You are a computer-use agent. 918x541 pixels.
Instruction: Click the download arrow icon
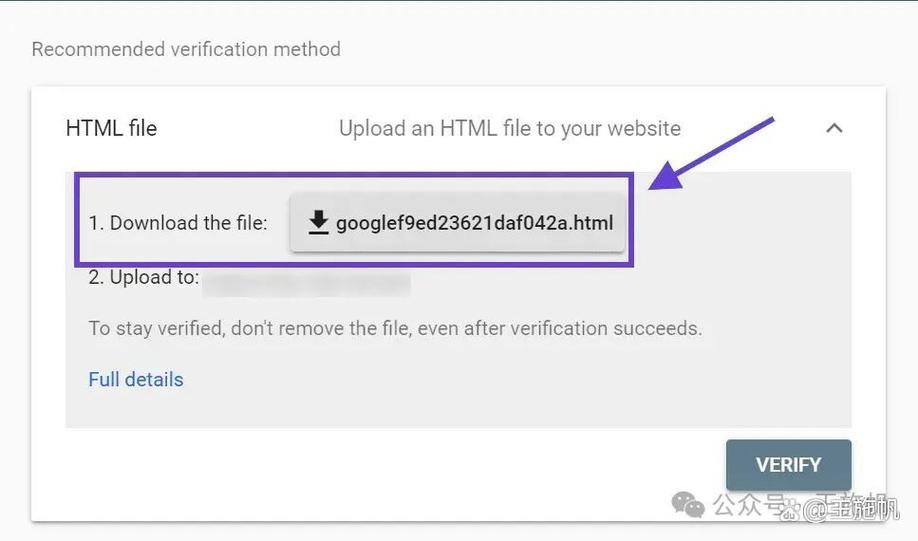[318, 222]
